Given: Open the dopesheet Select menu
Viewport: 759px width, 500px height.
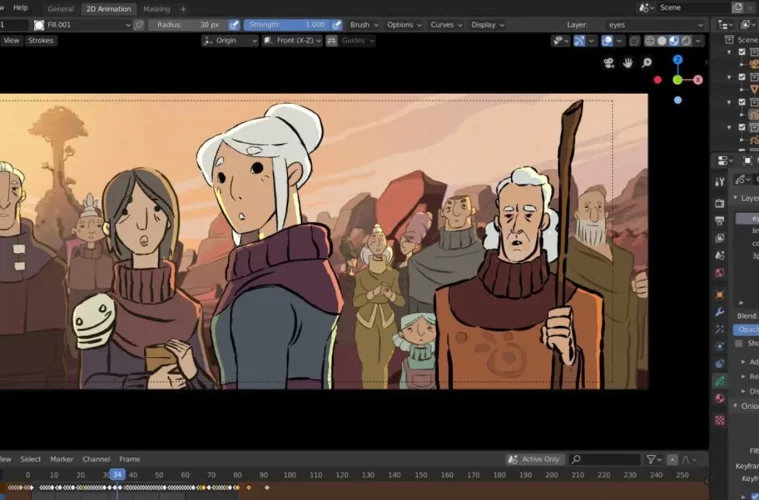Looking at the screenshot, I should point(30,459).
